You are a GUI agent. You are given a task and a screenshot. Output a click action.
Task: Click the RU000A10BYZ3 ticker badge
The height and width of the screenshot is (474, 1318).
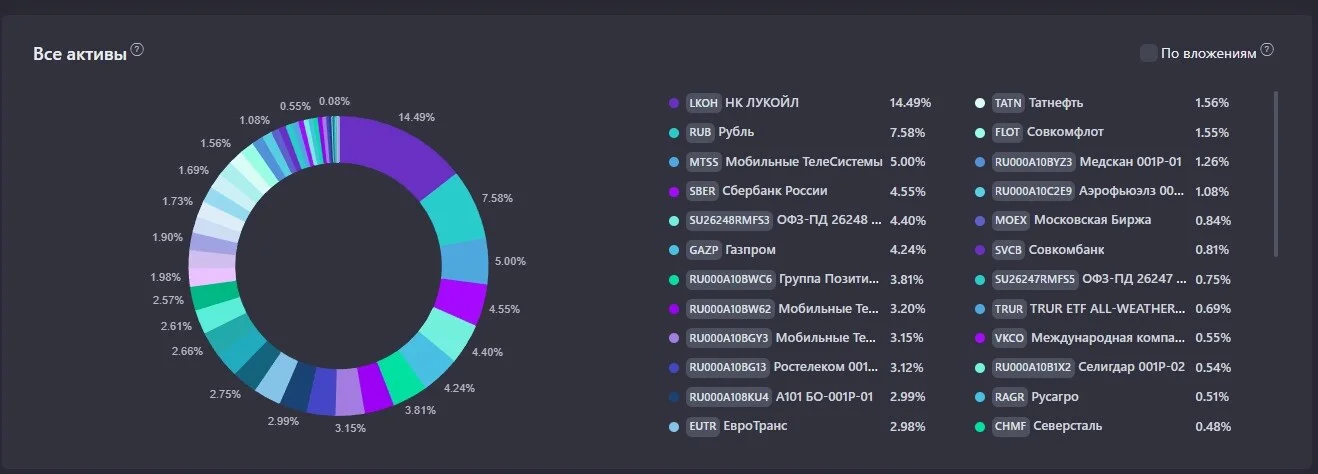[1034, 162]
